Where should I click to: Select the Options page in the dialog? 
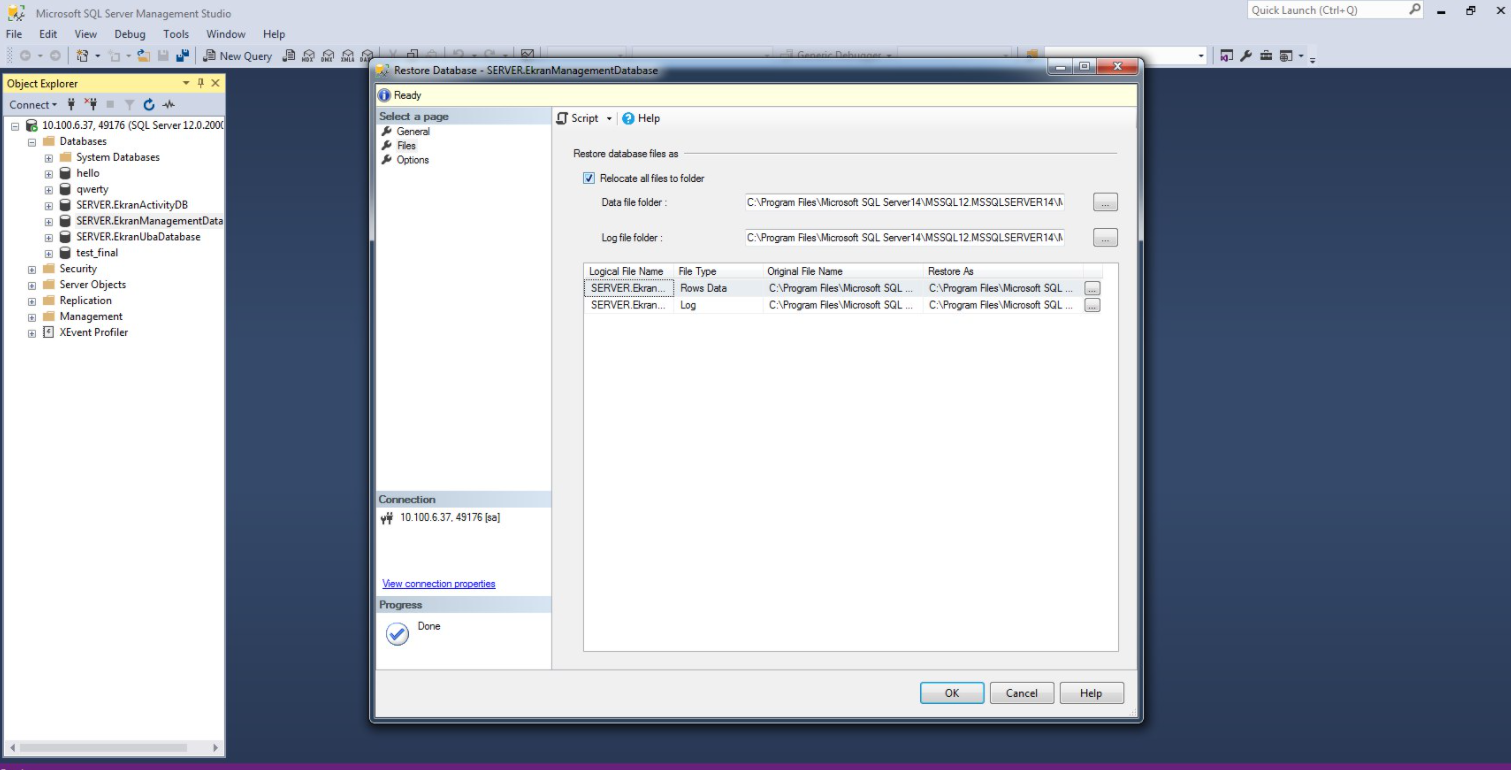tap(412, 160)
